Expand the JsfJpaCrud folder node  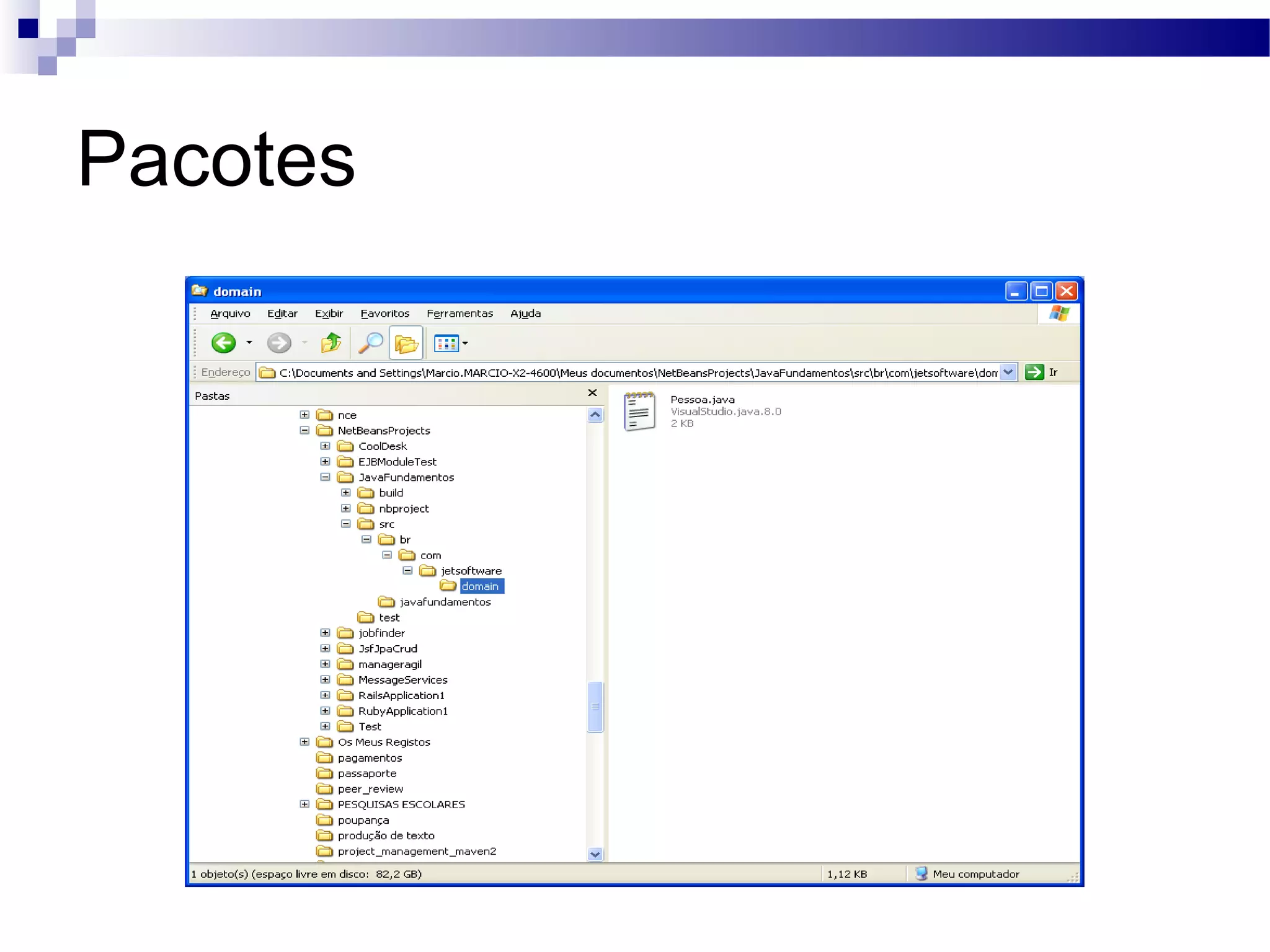pyautogui.click(x=325, y=648)
